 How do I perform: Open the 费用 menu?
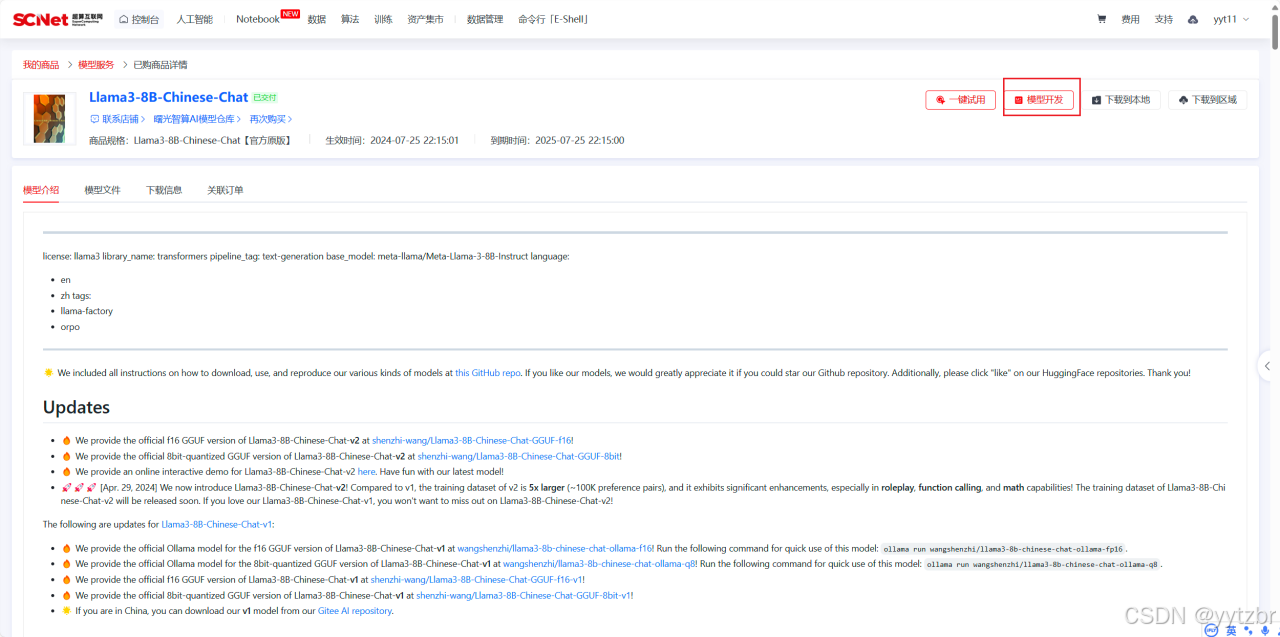pyautogui.click(x=1130, y=19)
